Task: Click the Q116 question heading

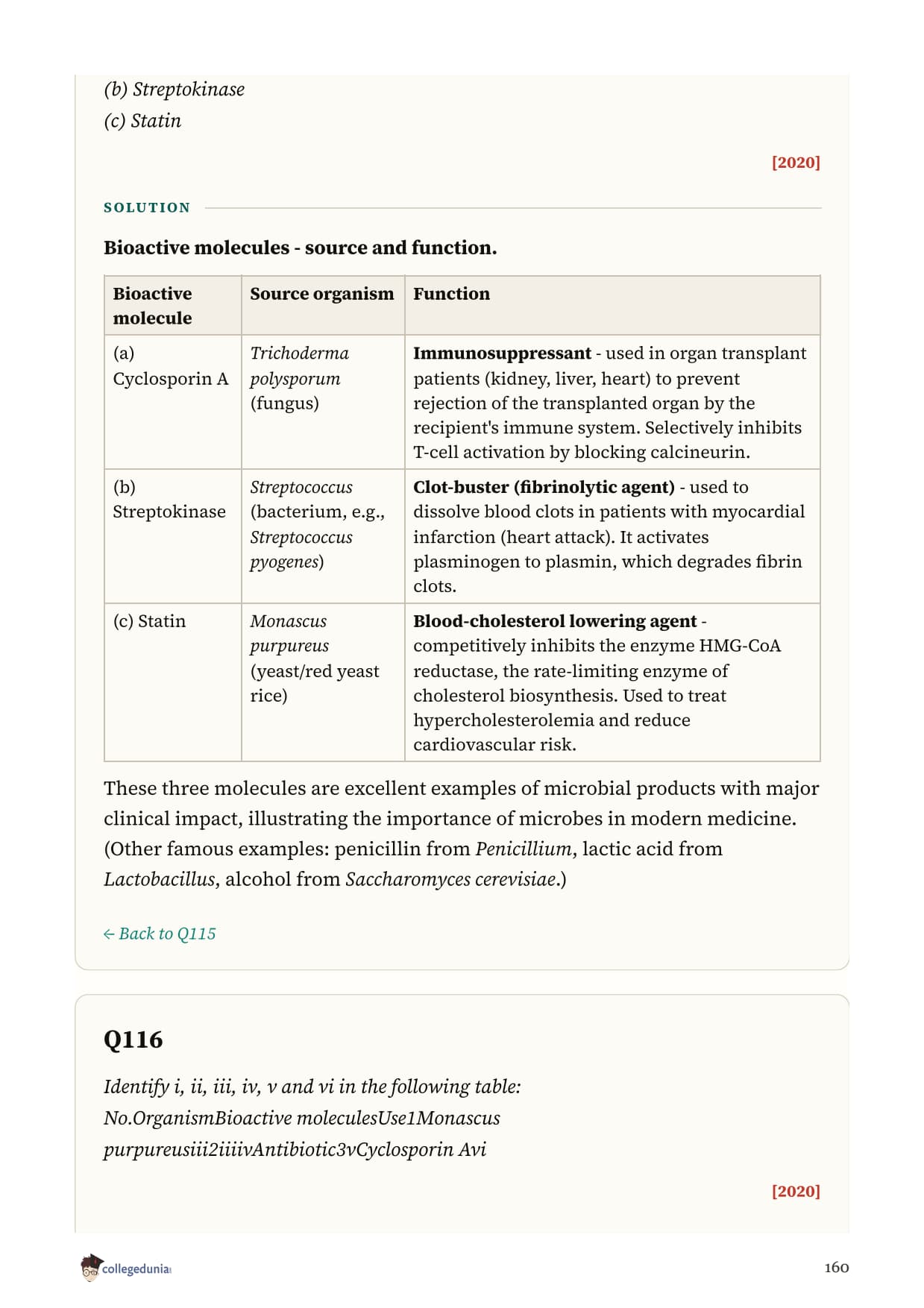Action: tap(133, 1040)
